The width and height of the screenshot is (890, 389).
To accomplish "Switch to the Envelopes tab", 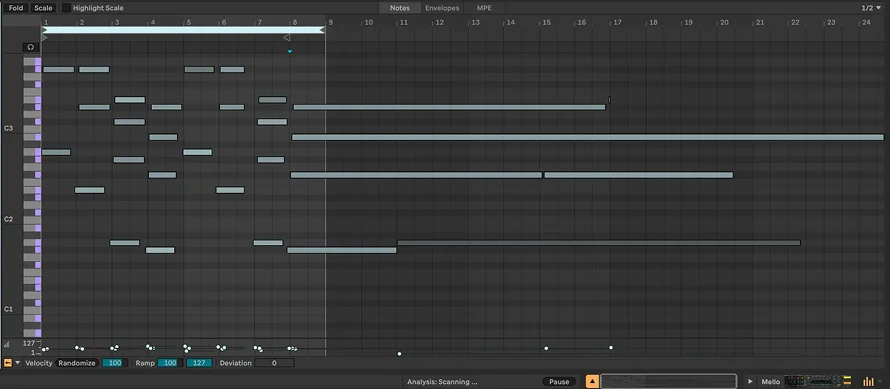I will click(442, 8).
